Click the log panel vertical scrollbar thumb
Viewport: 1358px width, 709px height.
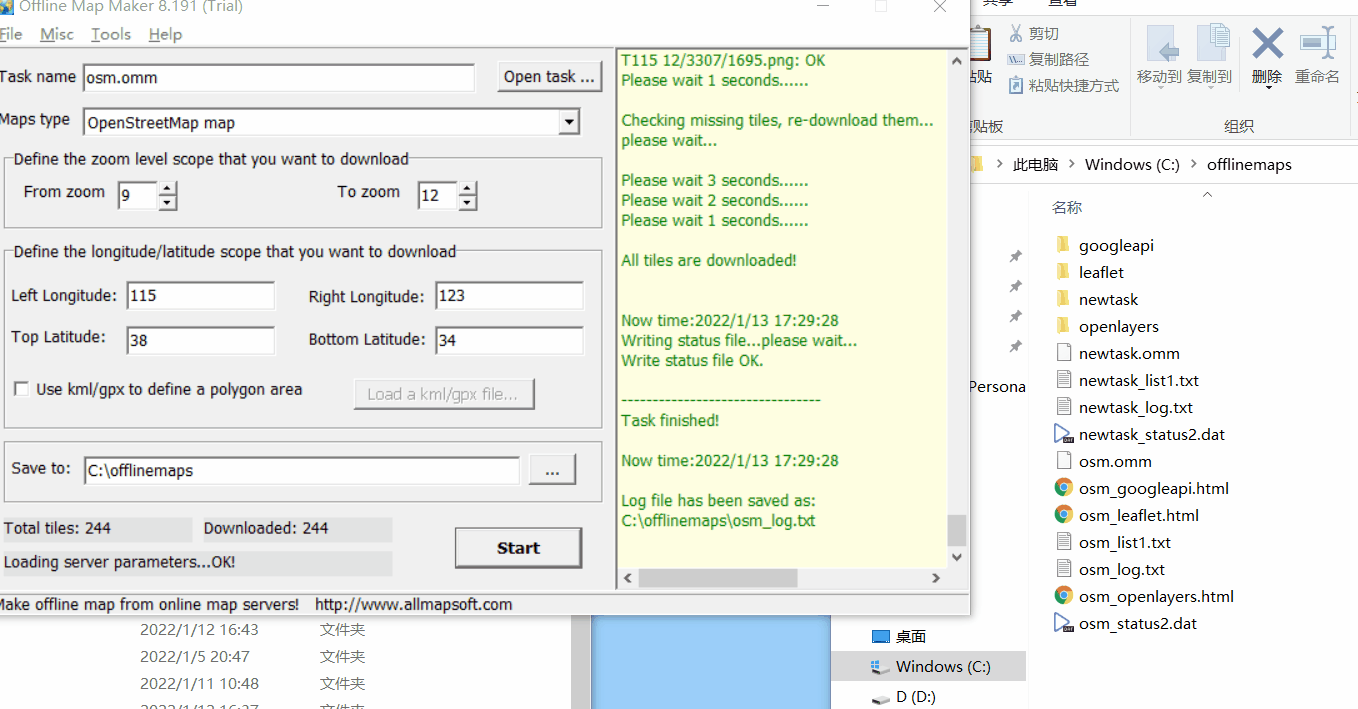[957, 530]
